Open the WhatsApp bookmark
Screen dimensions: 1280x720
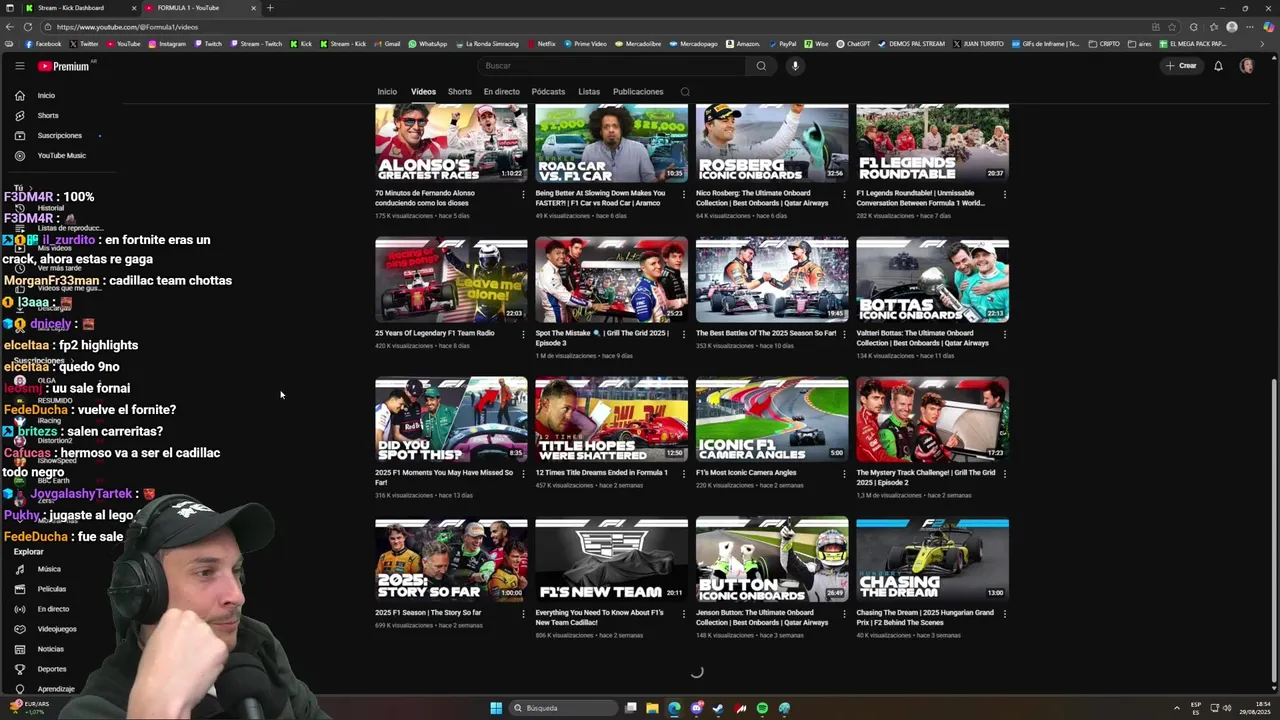(427, 44)
